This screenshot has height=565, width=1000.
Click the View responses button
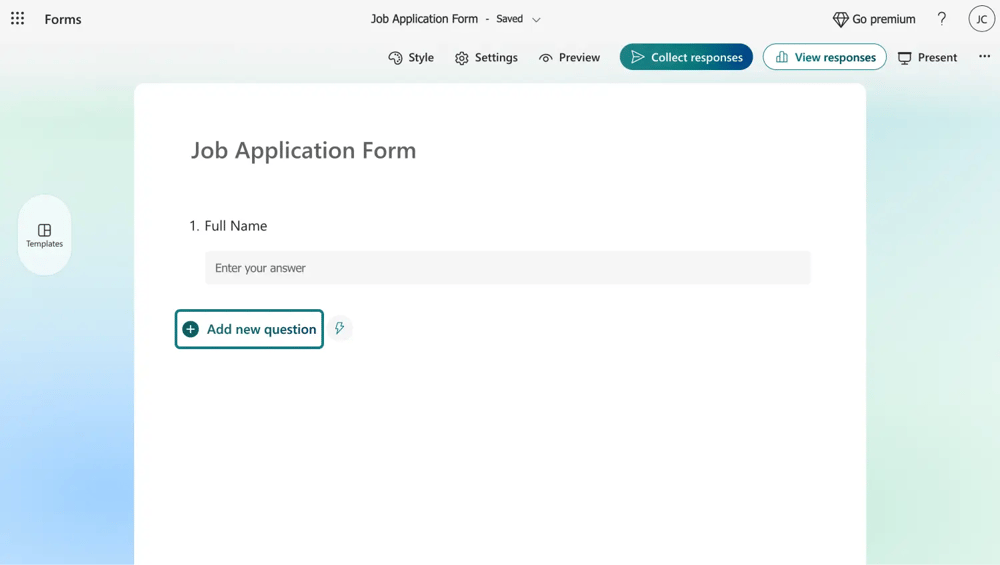click(x=824, y=57)
